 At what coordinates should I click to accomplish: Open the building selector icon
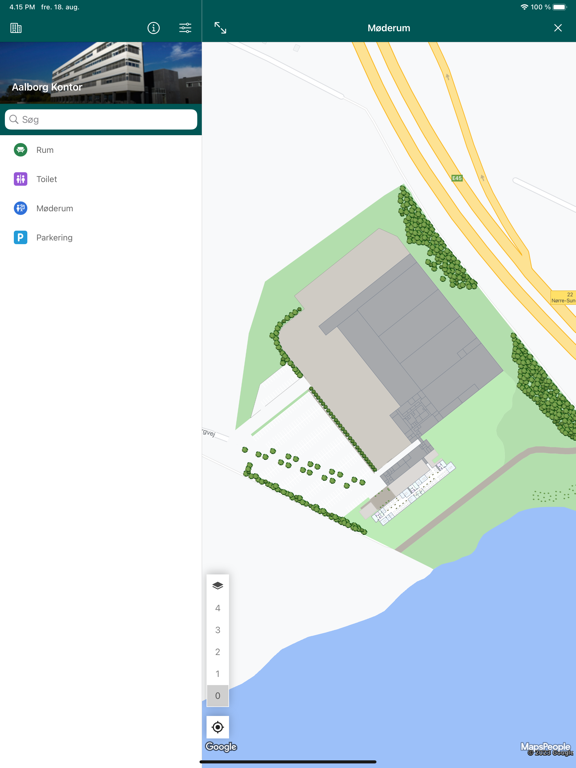coord(16,28)
